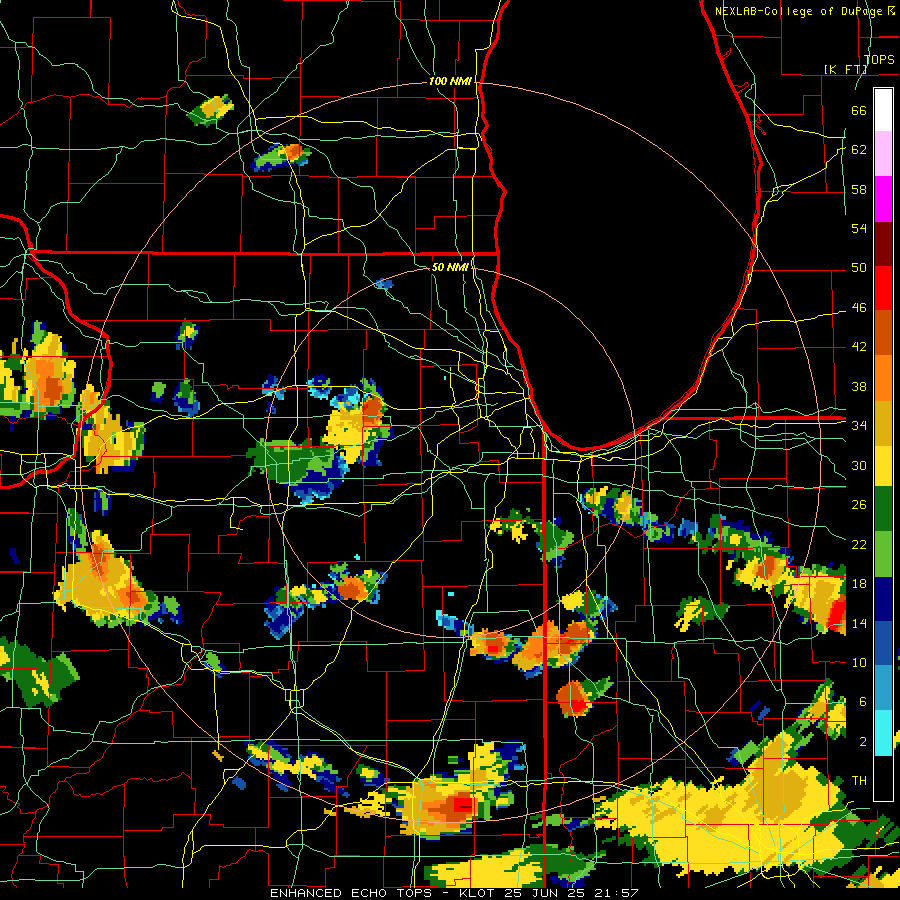The height and width of the screenshot is (900, 900).
Task: Click the '66' legend value
Action: tap(859, 110)
